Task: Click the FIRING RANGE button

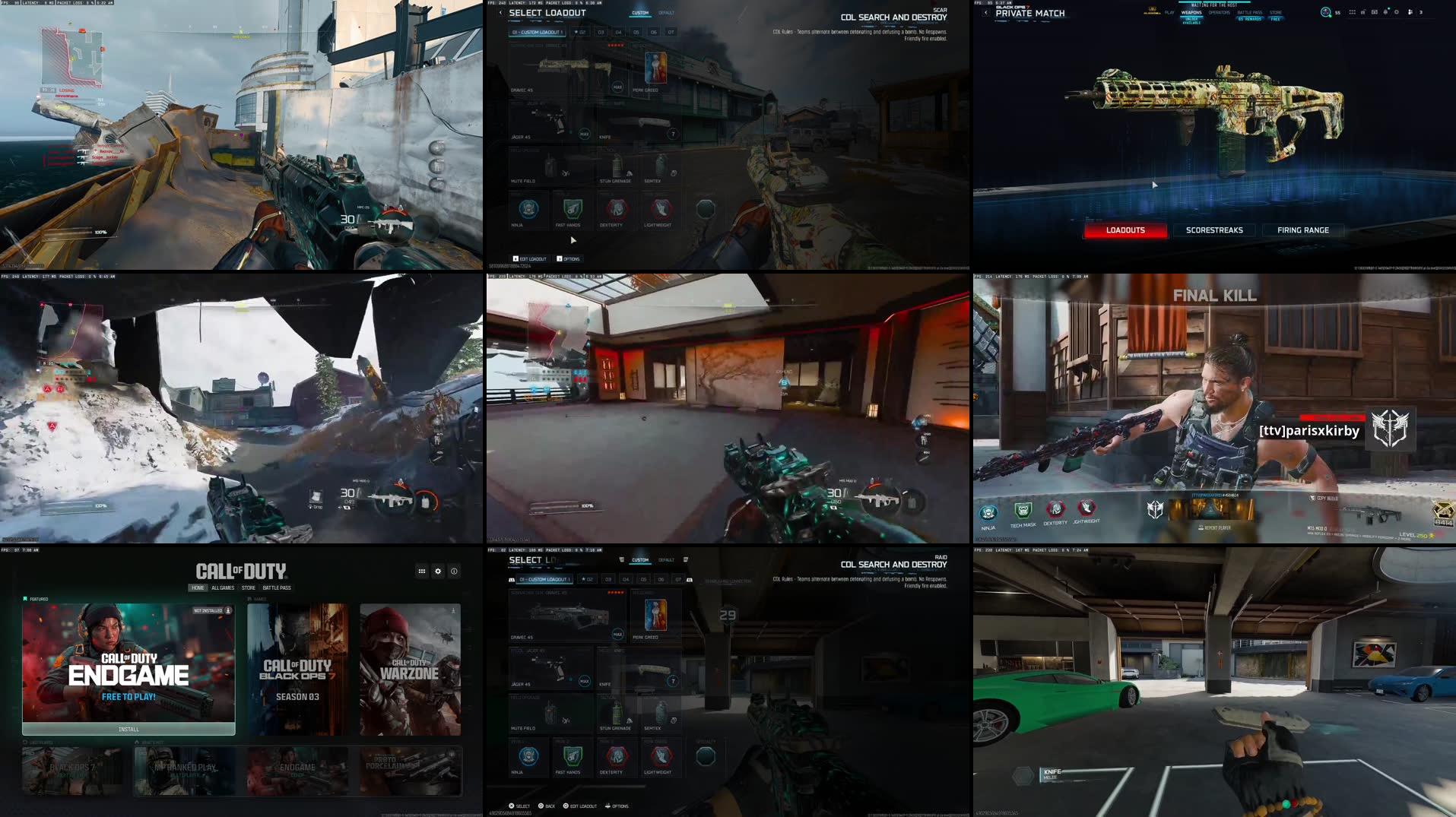Action: pyautogui.click(x=1303, y=230)
